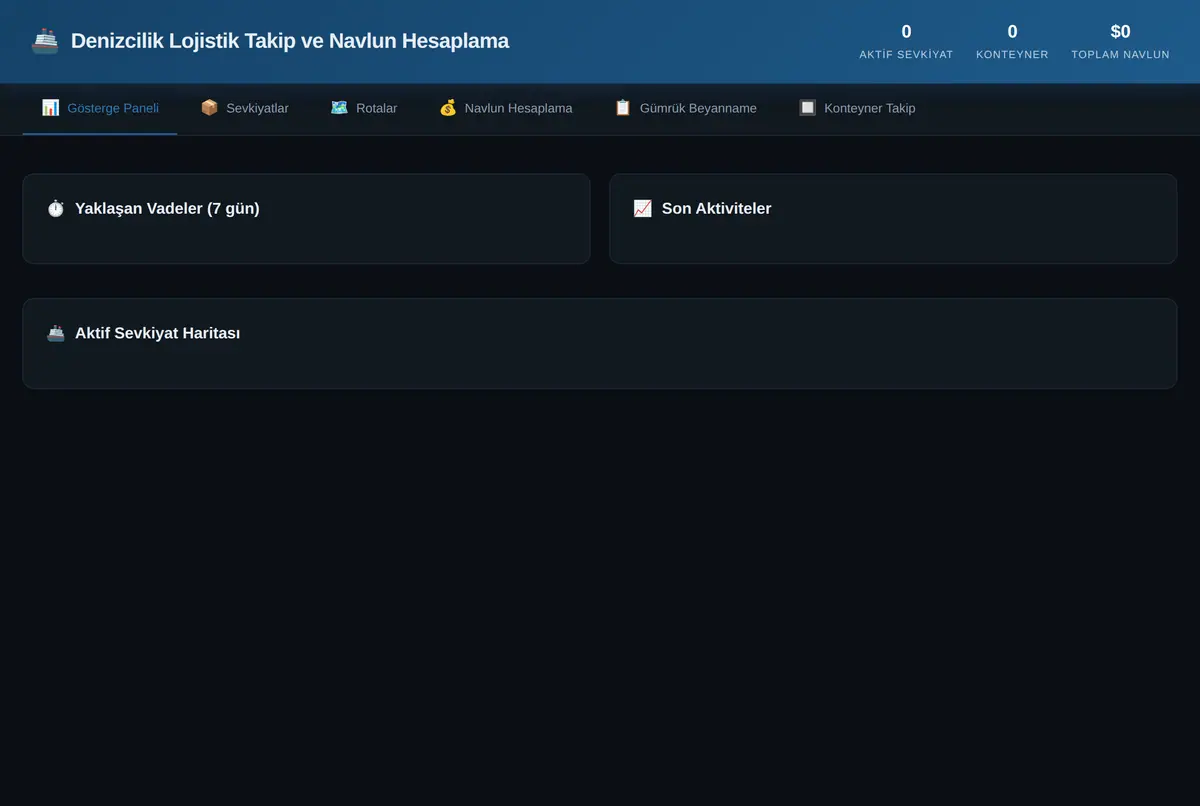Image resolution: width=1200 pixels, height=806 pixels.
Task: Click the Son Aktiviteler heading
Action: 716,209
